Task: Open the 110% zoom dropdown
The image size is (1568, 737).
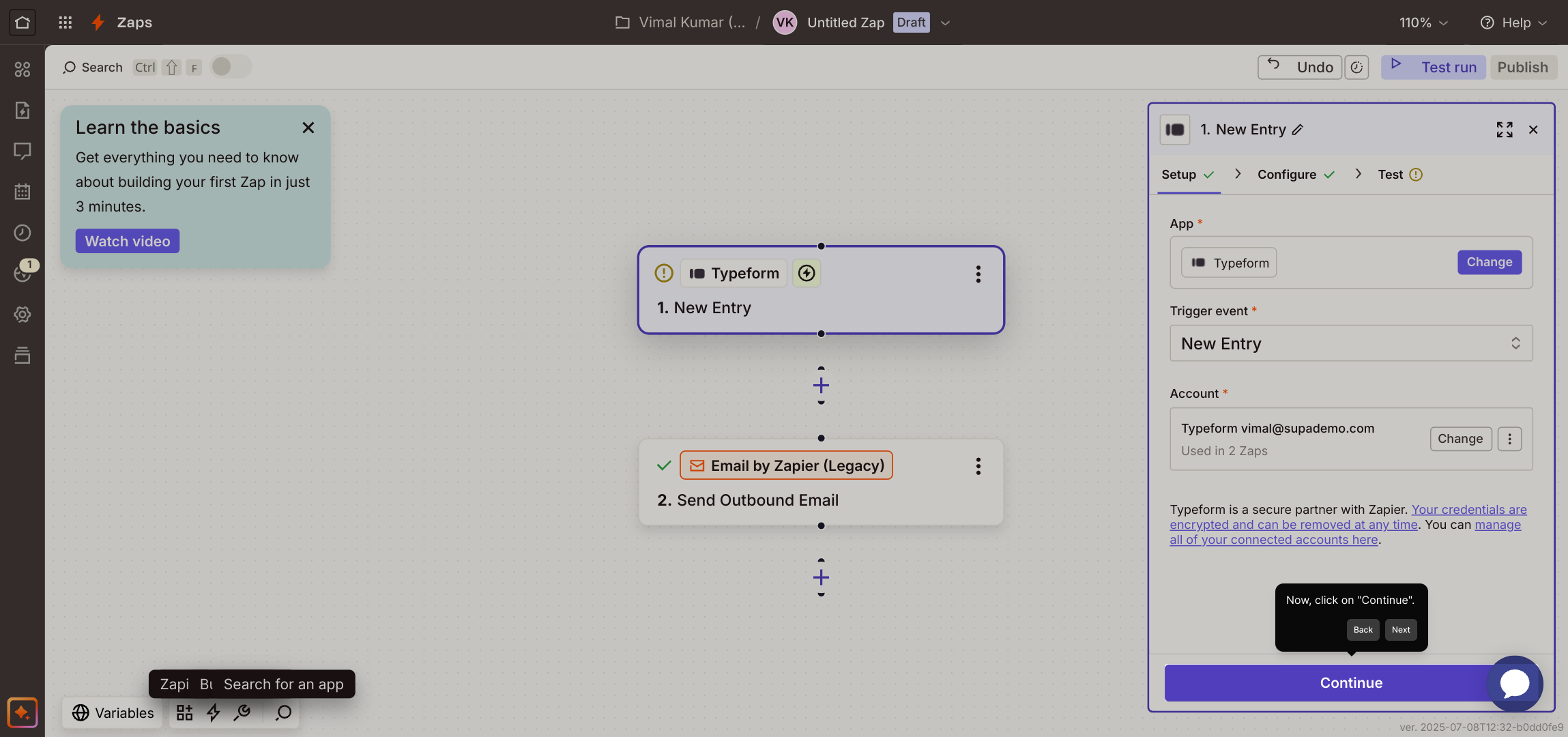Action: coord(1423,23)
